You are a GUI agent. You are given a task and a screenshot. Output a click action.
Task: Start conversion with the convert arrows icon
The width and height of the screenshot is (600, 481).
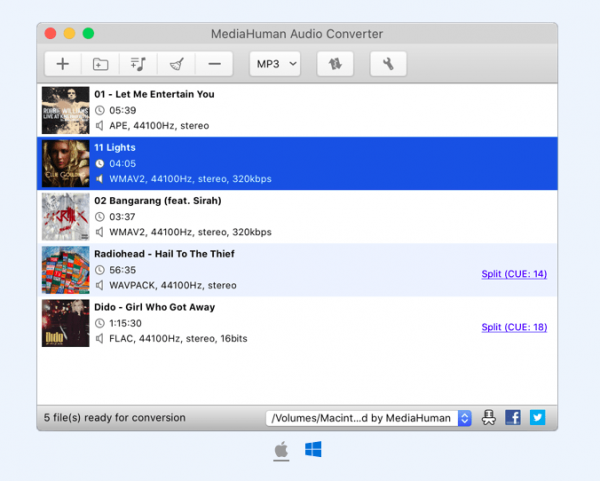335,64
